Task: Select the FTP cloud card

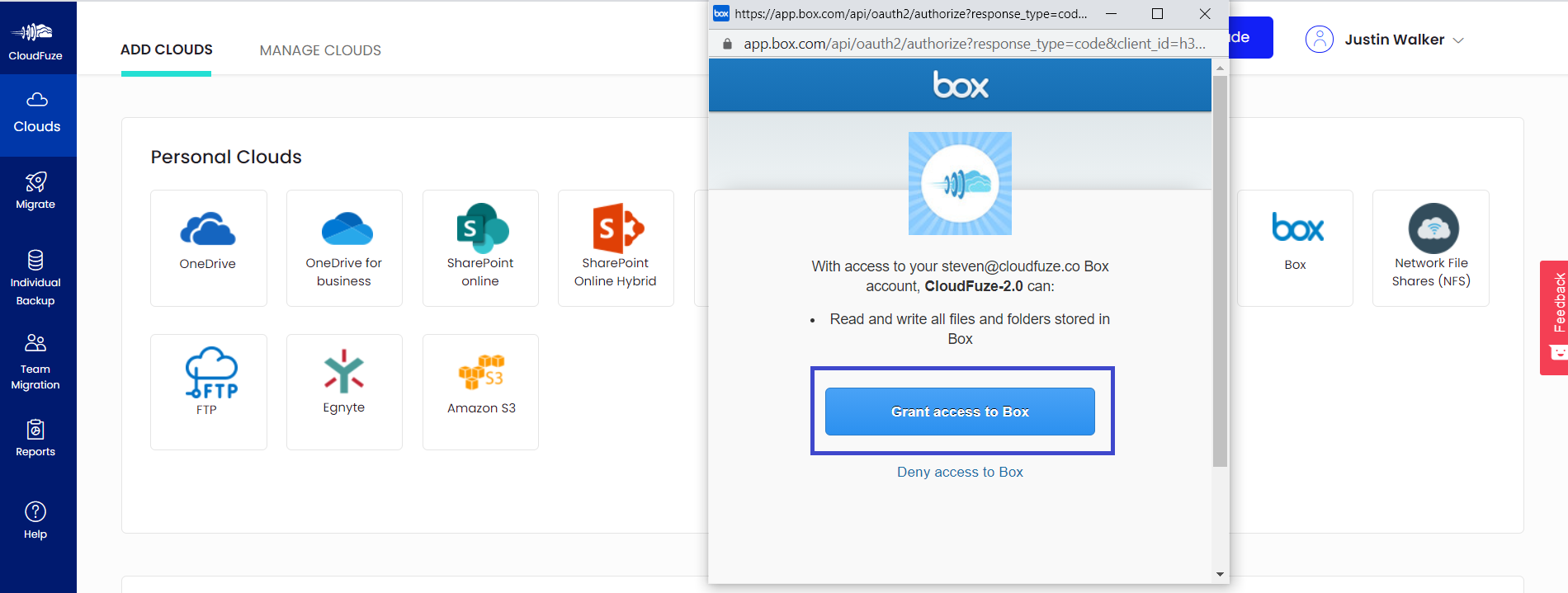Action: [x=209, y=392]
